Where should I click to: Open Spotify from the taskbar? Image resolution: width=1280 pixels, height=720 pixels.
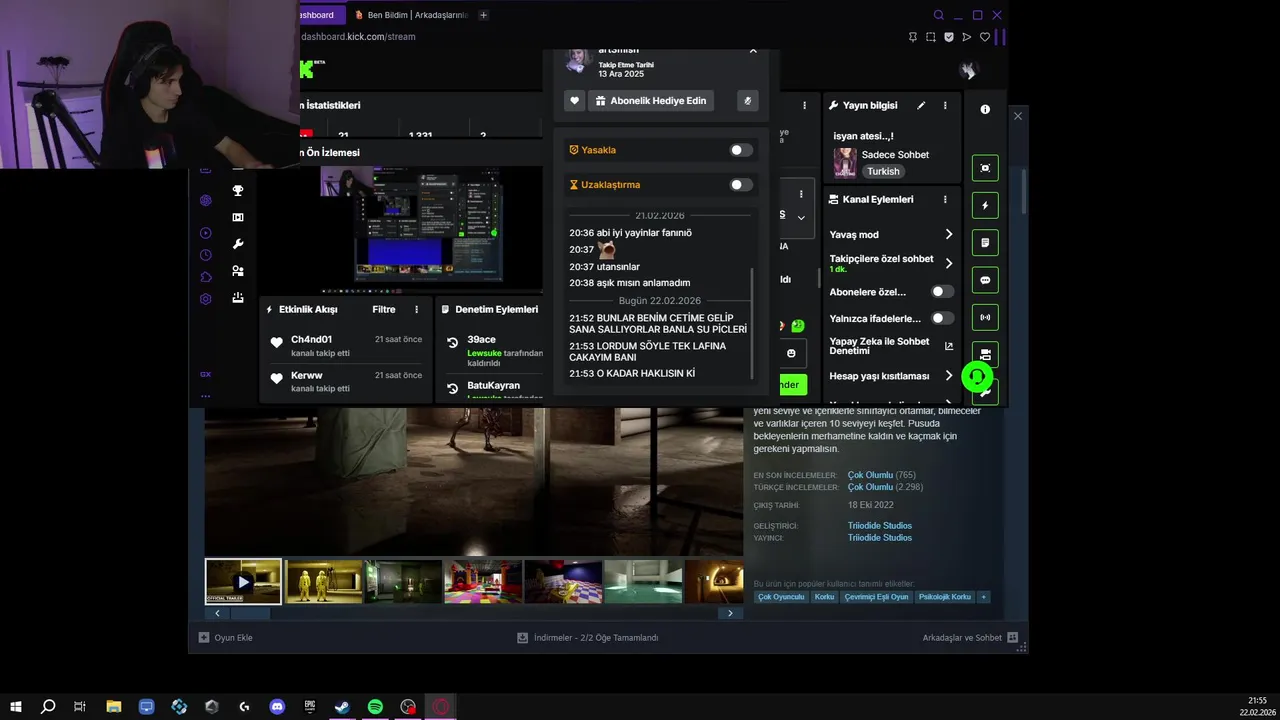click(x=375, y=707)
